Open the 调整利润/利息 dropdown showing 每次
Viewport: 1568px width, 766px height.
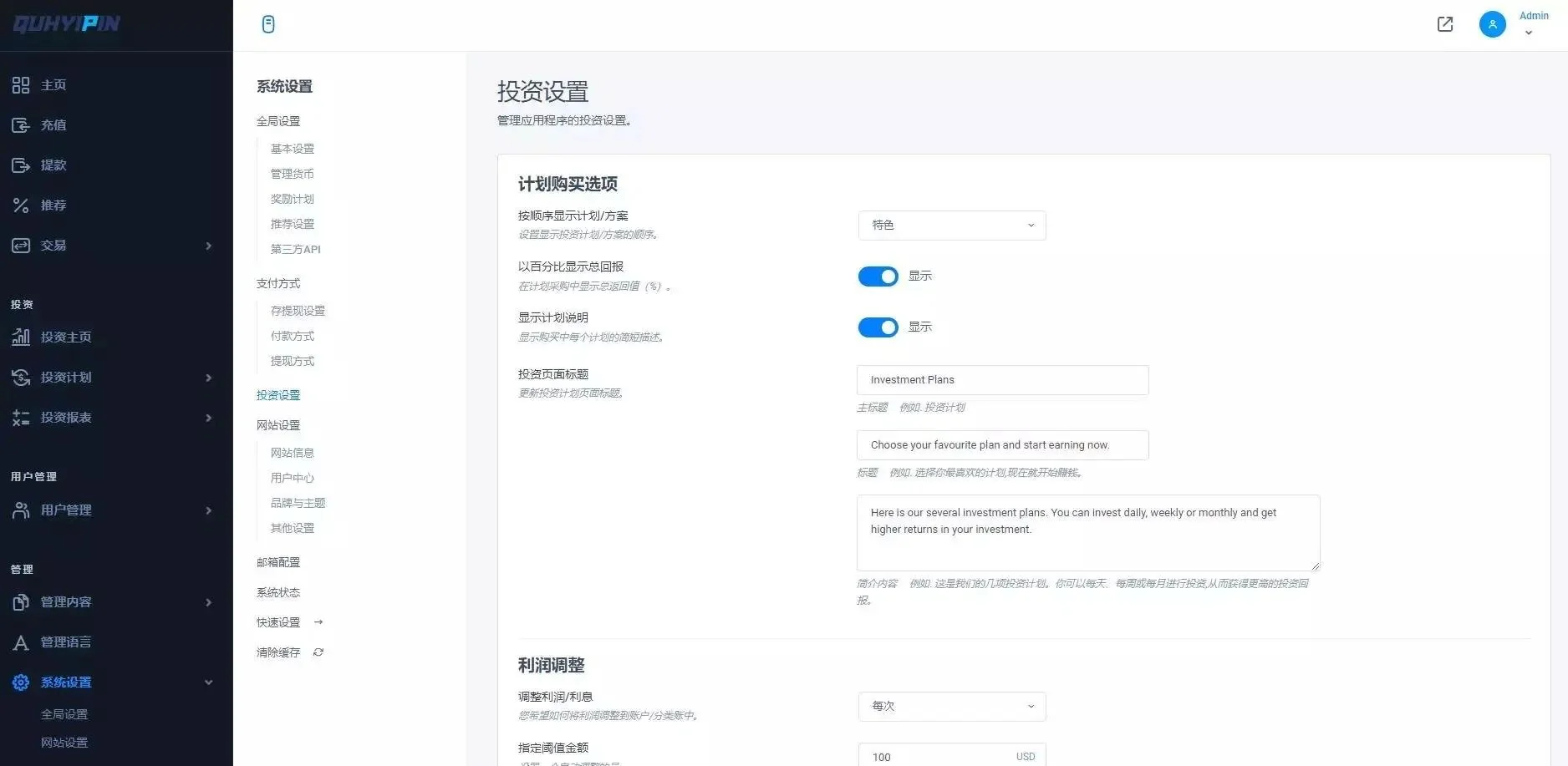951,707
